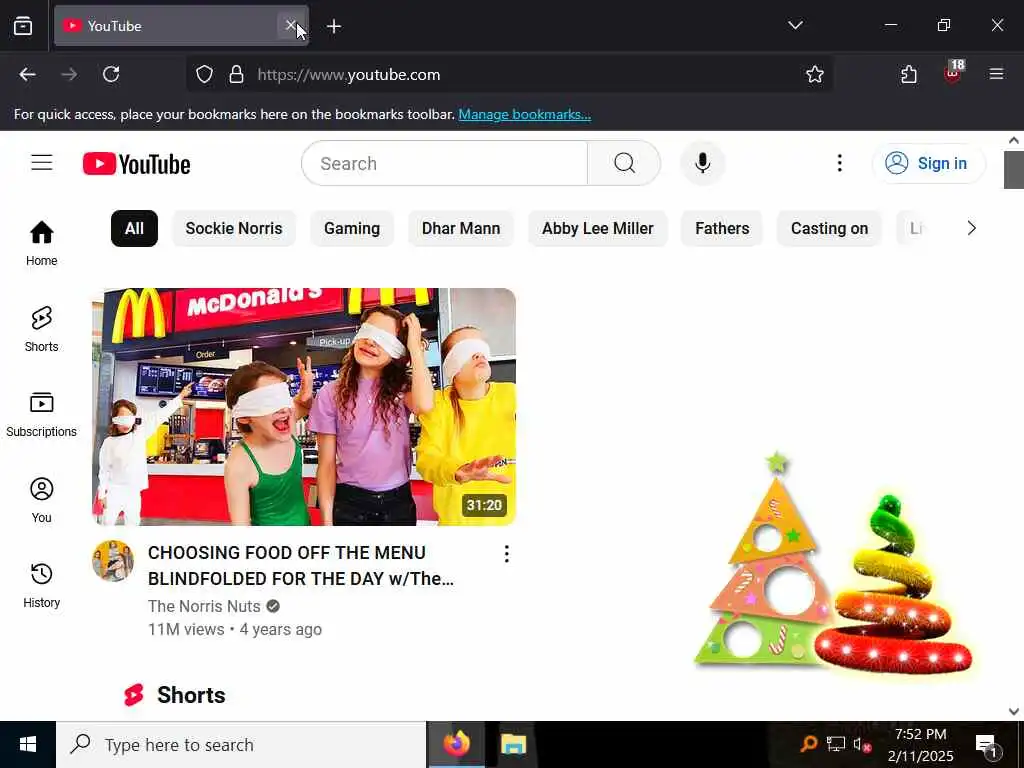Reload the page
1024x768 pixels.
pyautogui.click(x=111, y=74)
